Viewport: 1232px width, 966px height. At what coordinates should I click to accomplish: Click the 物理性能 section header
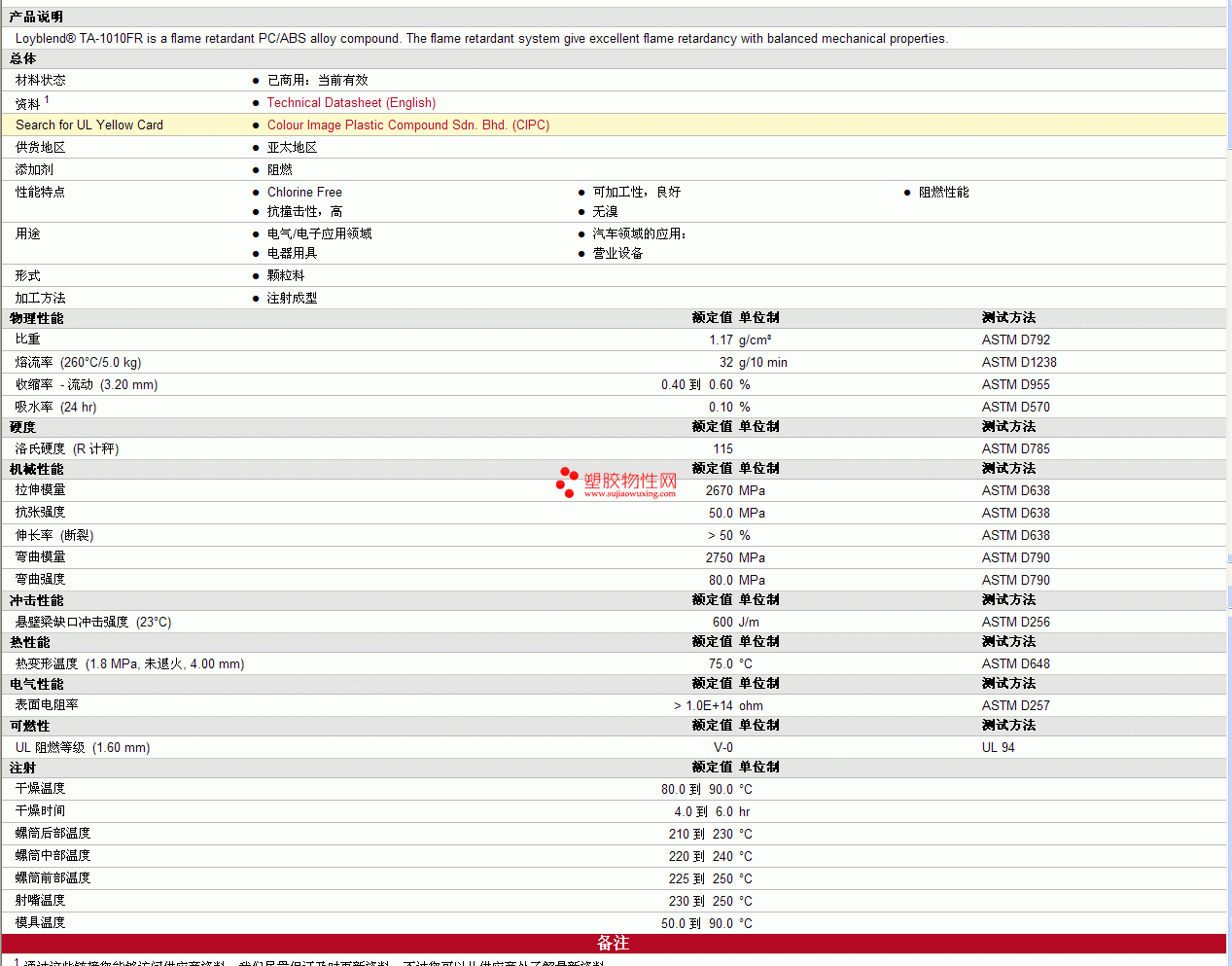pos(36,318)
